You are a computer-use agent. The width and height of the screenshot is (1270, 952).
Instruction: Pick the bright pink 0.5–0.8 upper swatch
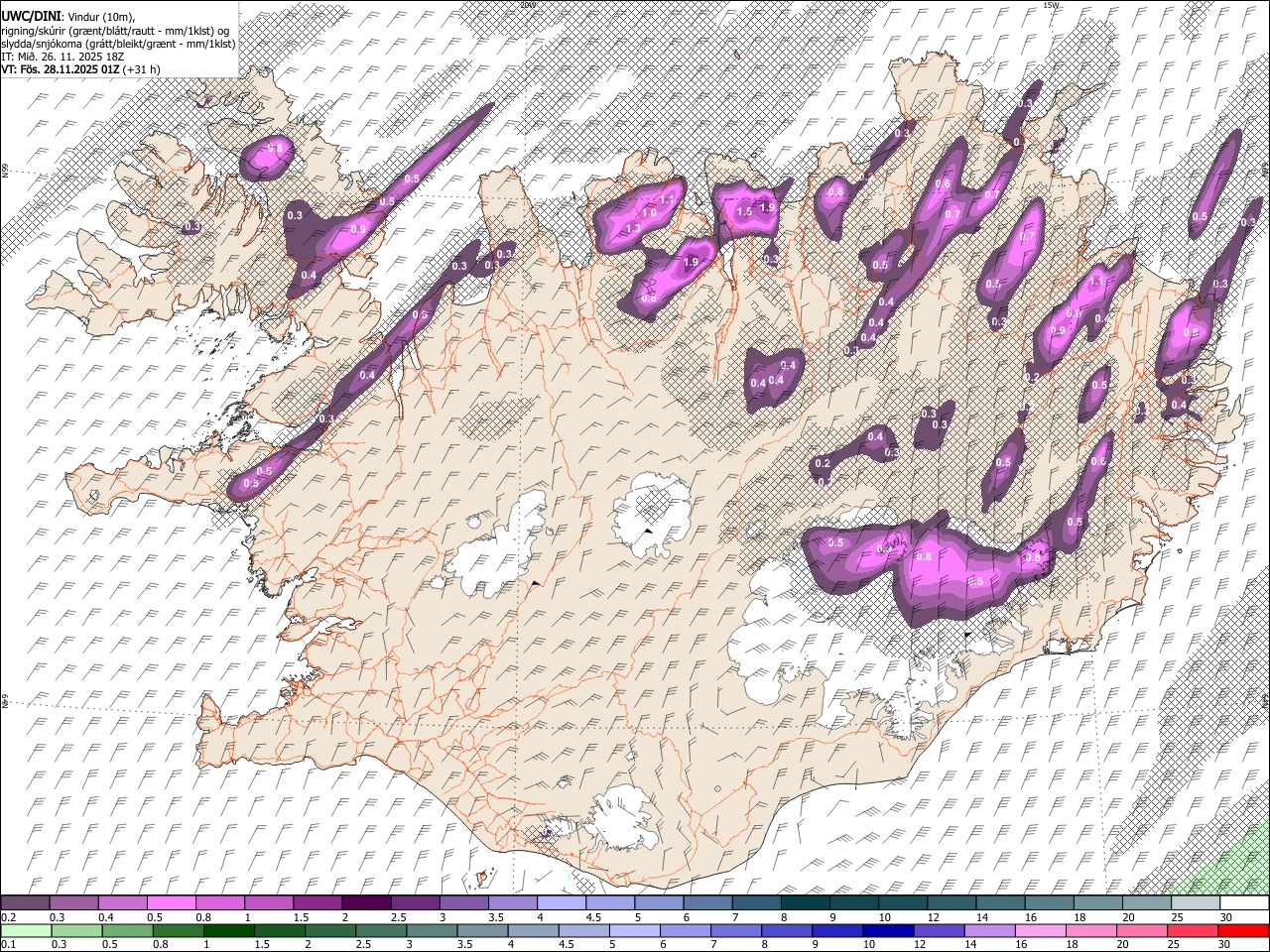tap(171, 903)
